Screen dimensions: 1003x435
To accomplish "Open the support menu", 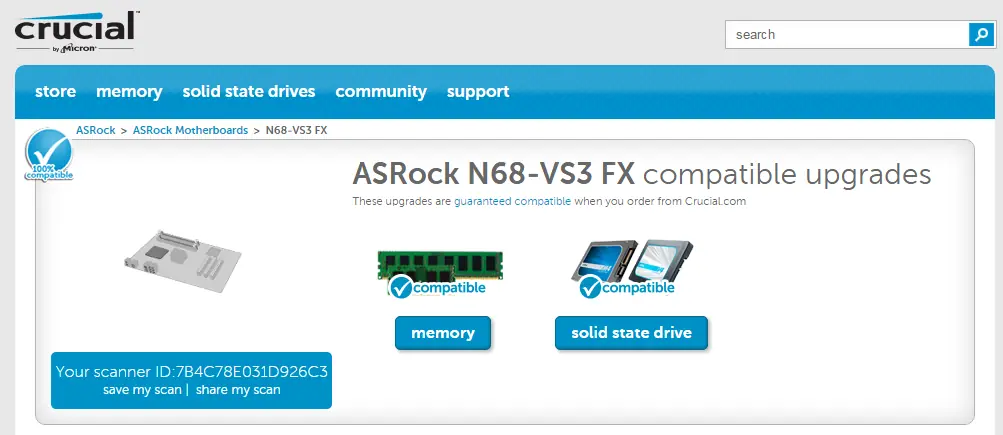I will pos(478,91).
